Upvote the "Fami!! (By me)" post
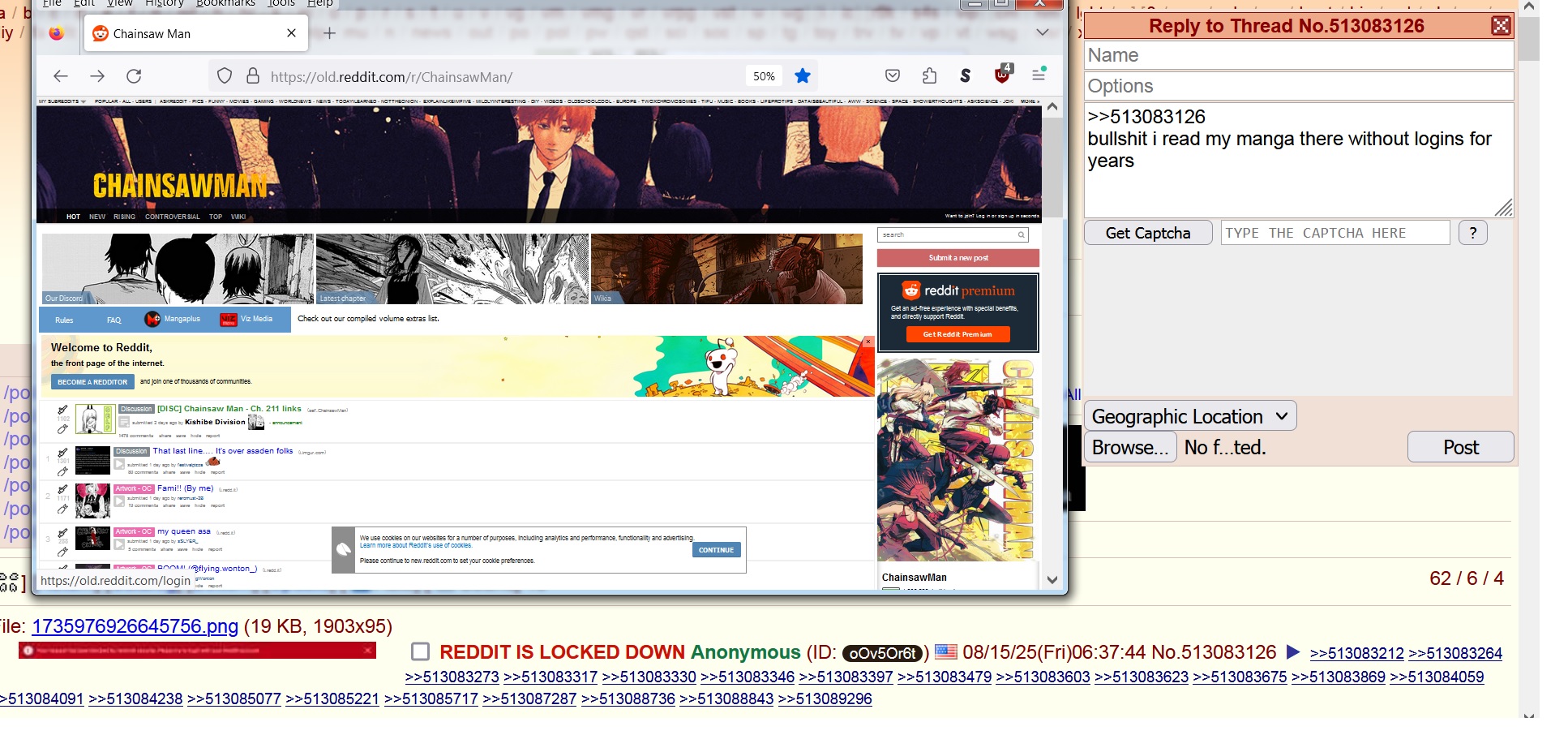This screenshot has height=735, width=1568. pyautogui.click(x=62, y=490)
